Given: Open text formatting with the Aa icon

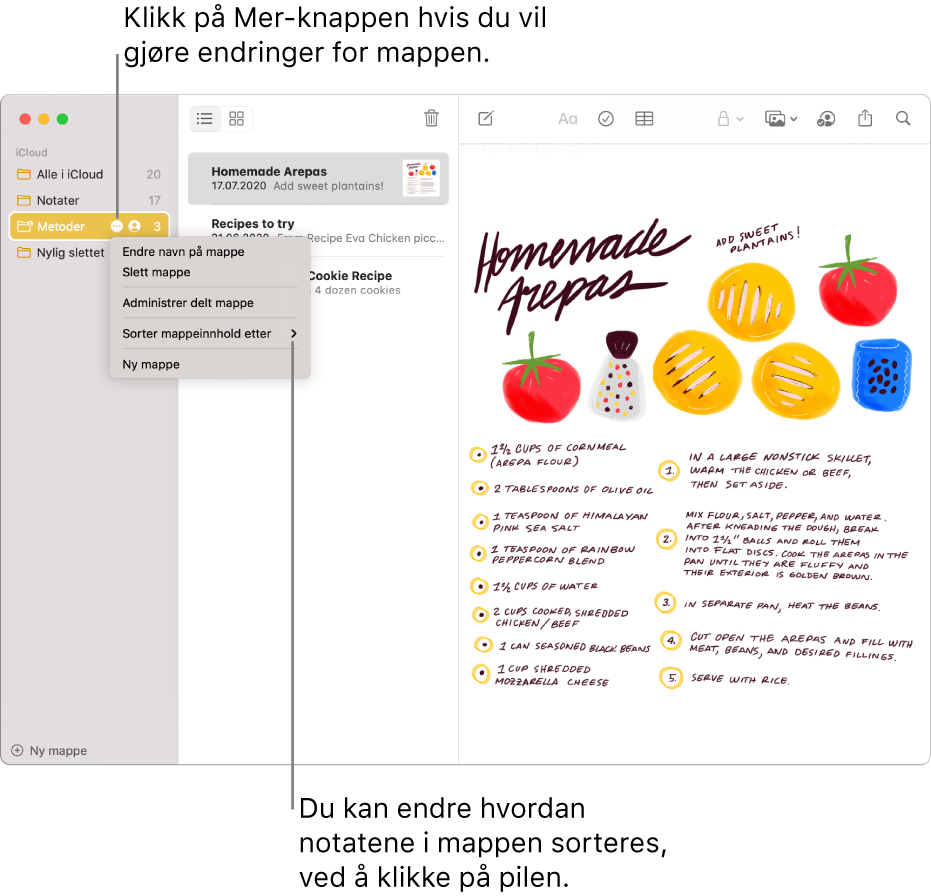Looking at the screenshot, I should pos(567,118).
